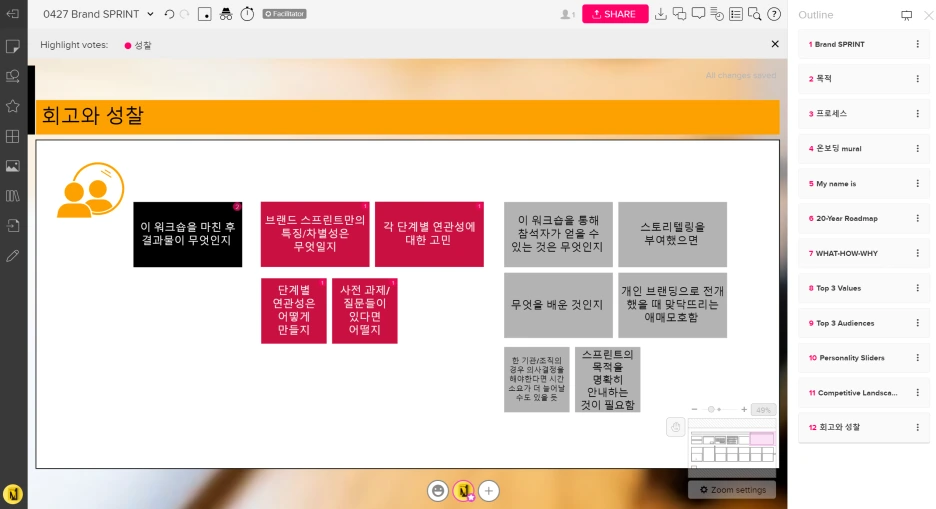
Task: Start presentation mode from Outline panel
Action: pos(906,16)
